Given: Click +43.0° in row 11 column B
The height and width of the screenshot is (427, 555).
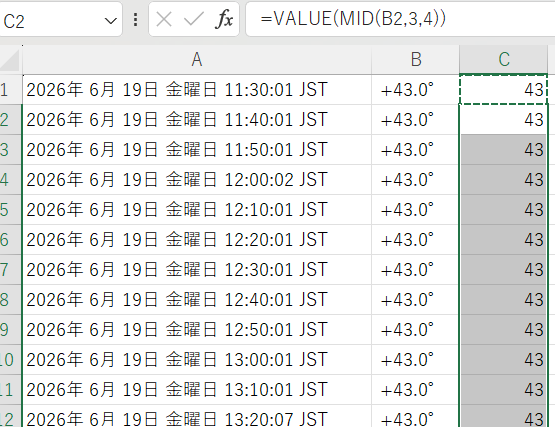Looking at the screenshot, I should tap(416, 390).
